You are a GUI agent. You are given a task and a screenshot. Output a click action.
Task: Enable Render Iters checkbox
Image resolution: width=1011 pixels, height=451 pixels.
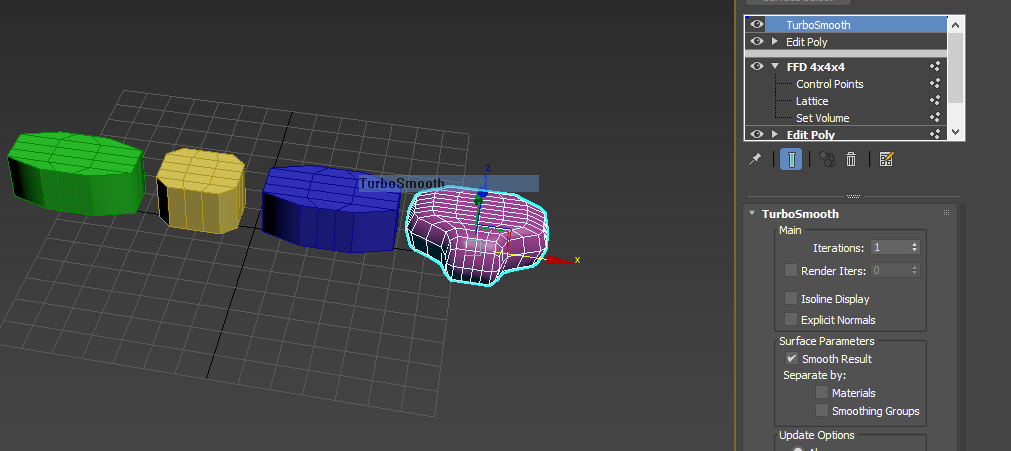(790, 270)
